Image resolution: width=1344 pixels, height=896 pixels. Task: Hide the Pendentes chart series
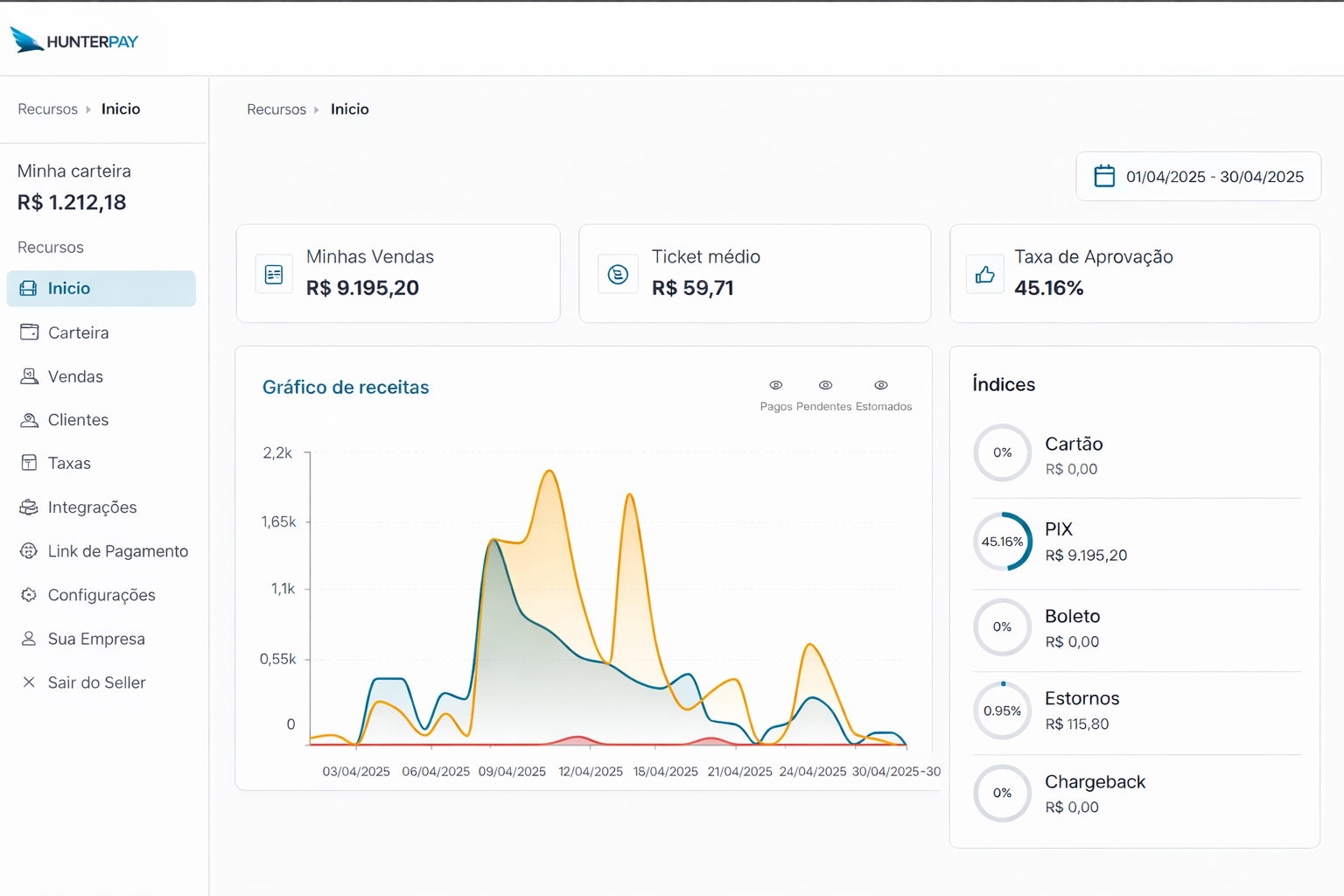point(824,385)
